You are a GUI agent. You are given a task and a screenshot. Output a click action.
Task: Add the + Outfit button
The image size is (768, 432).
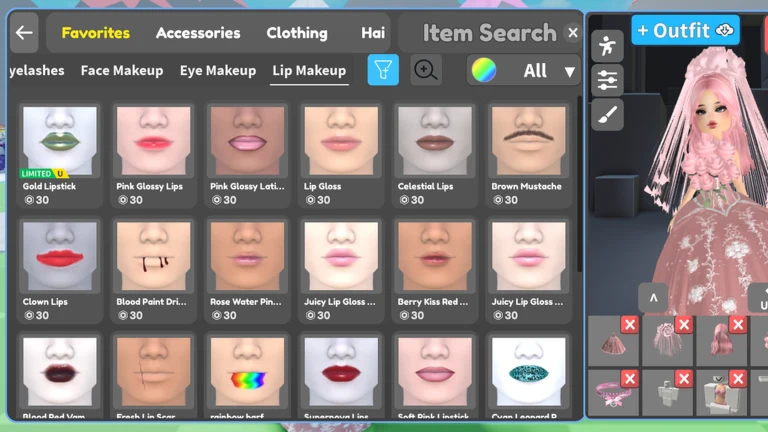[x=685, y=30]
